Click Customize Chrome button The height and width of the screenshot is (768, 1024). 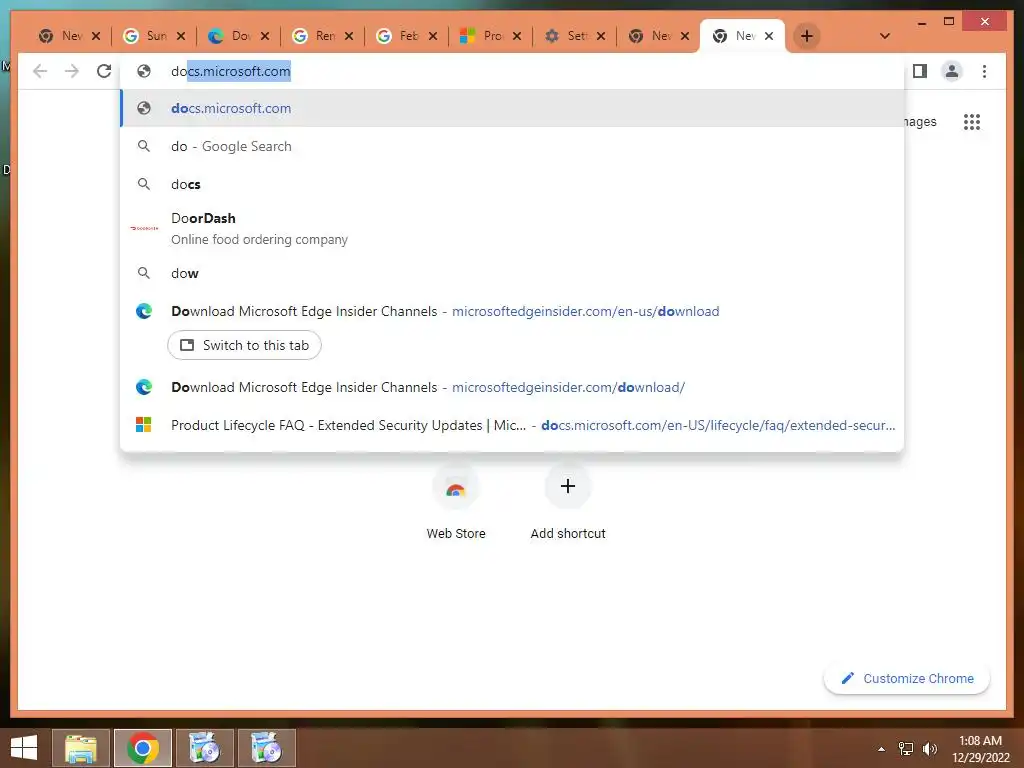(x=907, y=679)
